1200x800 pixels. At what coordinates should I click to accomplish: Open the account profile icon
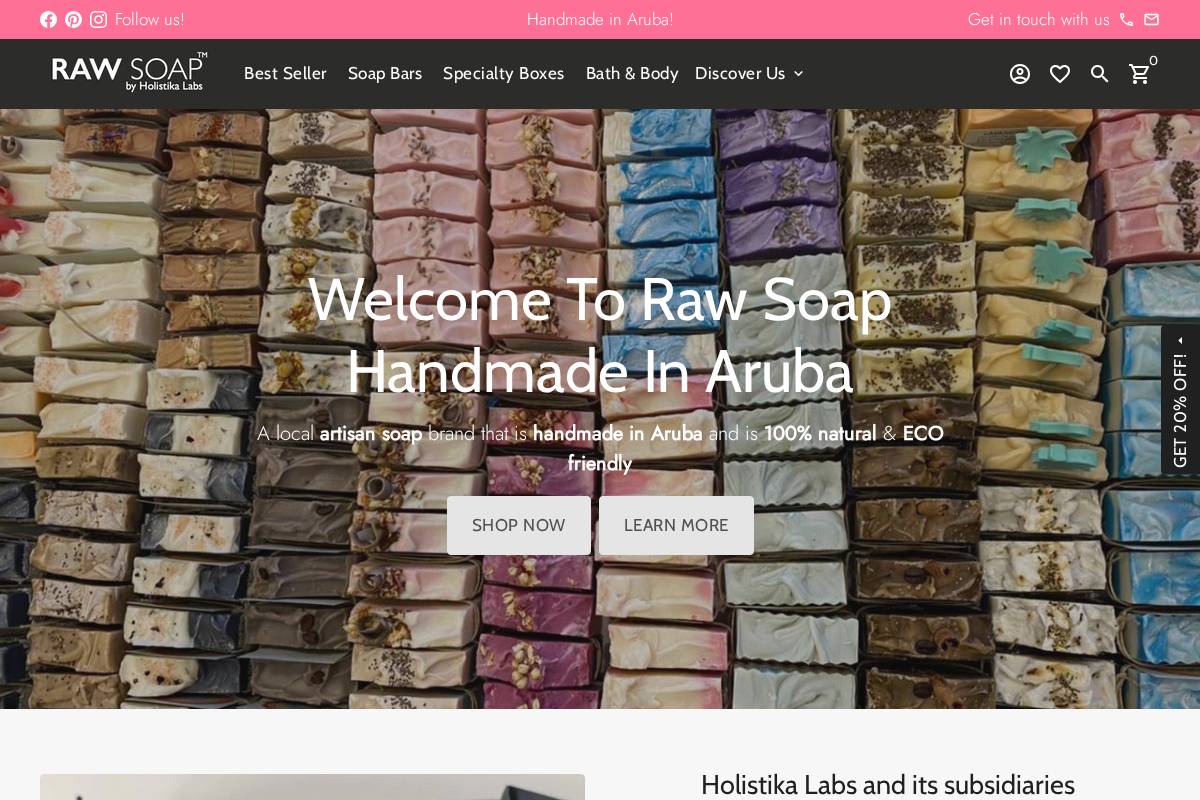[x=1020, y=74]
